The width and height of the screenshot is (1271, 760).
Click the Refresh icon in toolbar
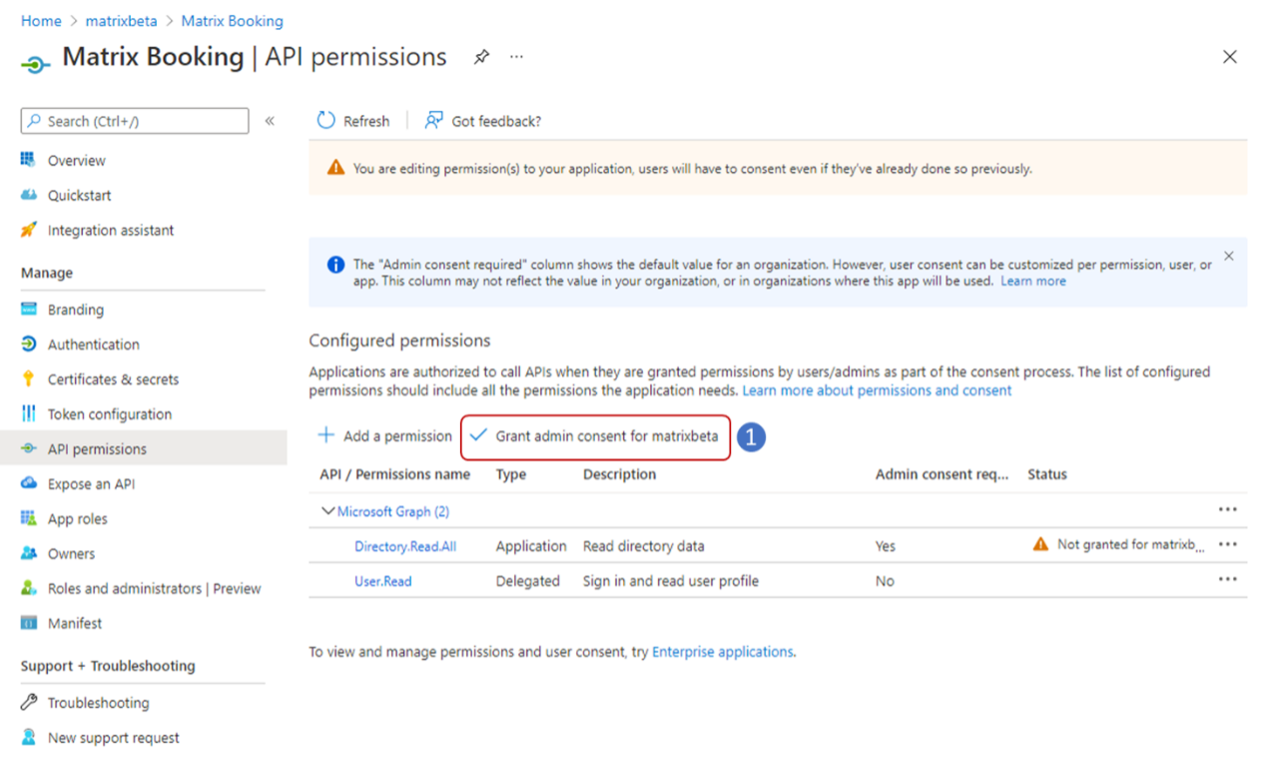(x=326, y=121)
